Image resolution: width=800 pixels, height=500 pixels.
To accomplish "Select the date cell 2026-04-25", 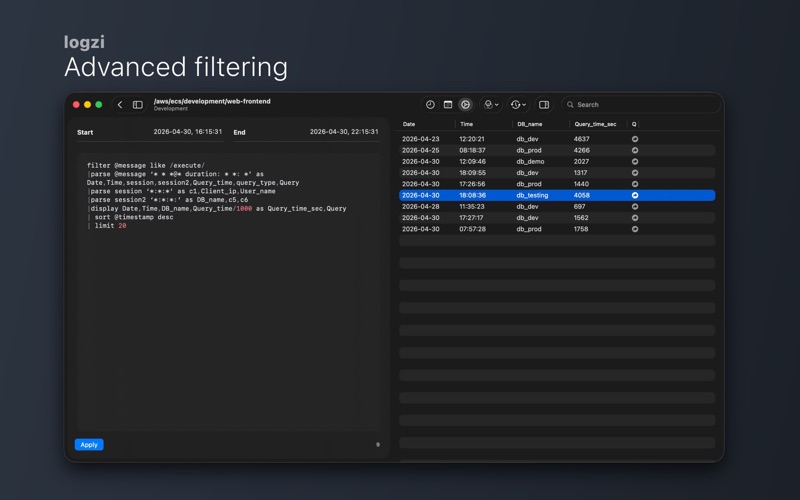I will (420, 151).
